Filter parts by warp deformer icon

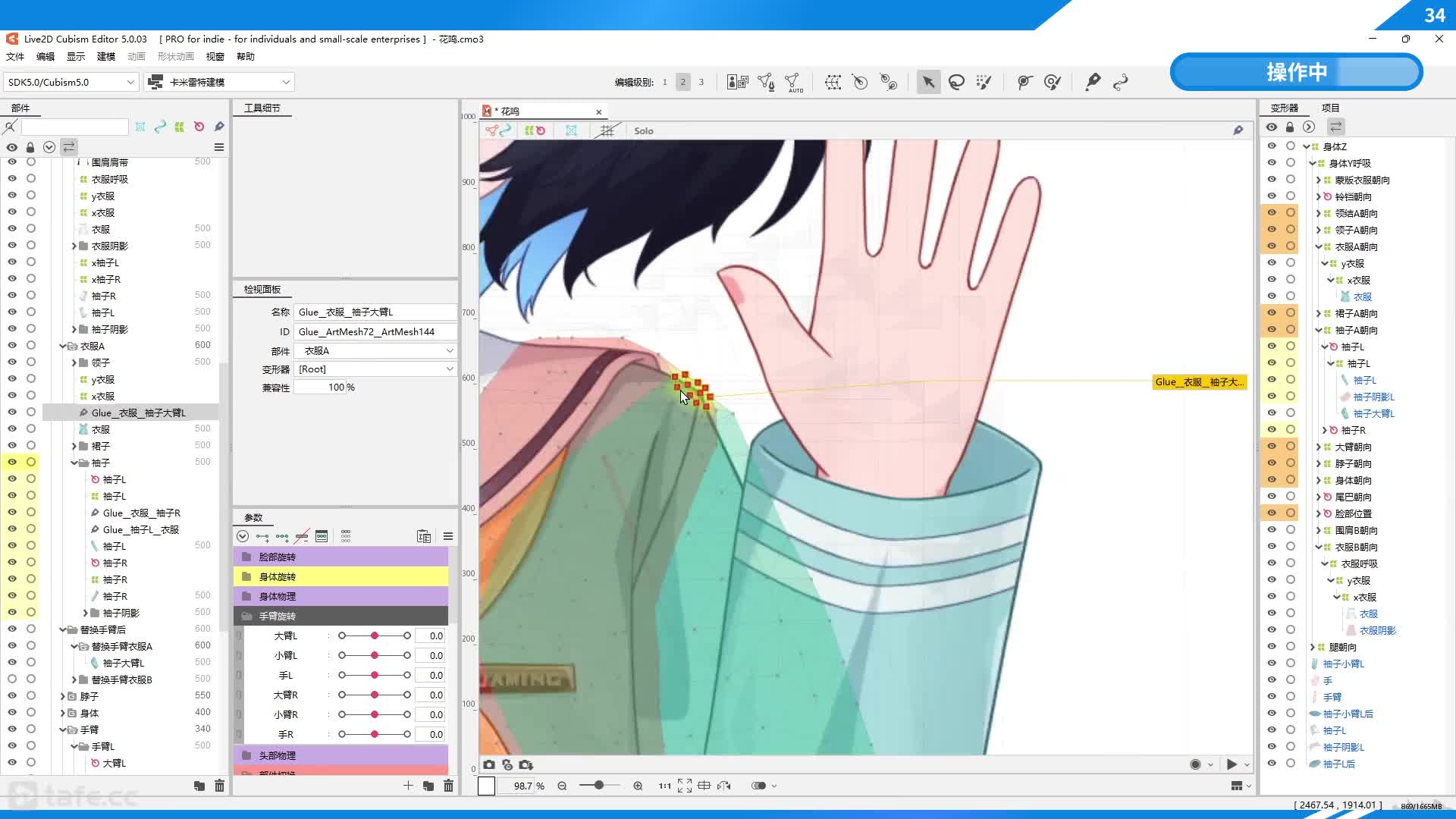[x=179, y=127]
